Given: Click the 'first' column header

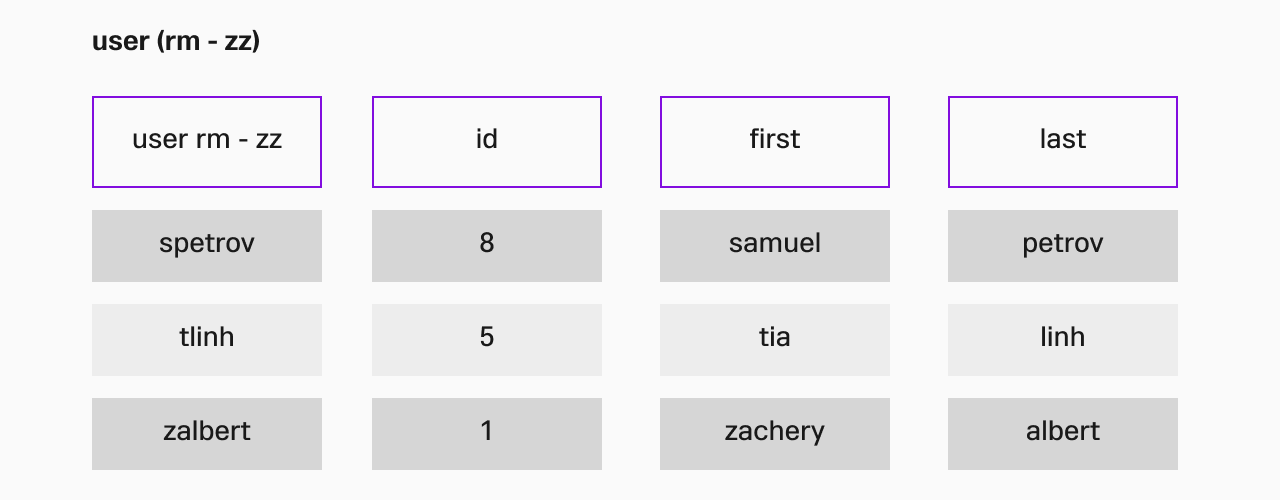Looking at the screenshot, I should click(775, 142).
